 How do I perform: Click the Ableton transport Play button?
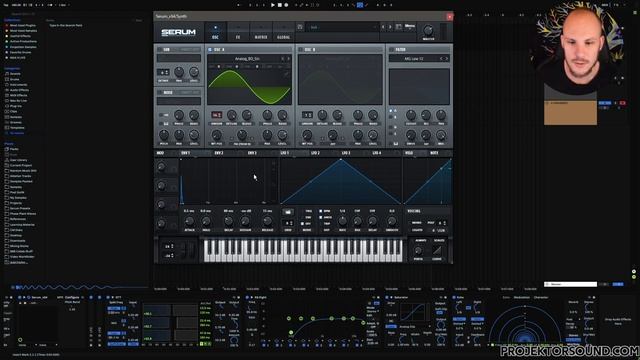273,5
